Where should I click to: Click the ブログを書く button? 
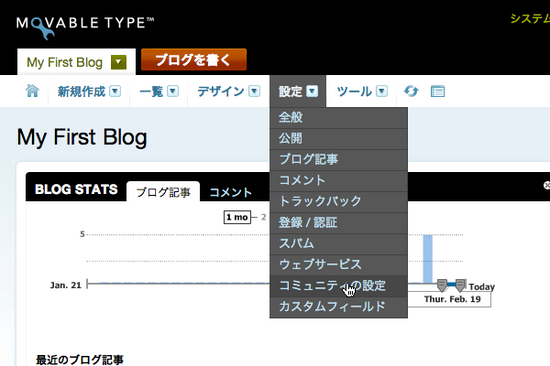[194, 60]
